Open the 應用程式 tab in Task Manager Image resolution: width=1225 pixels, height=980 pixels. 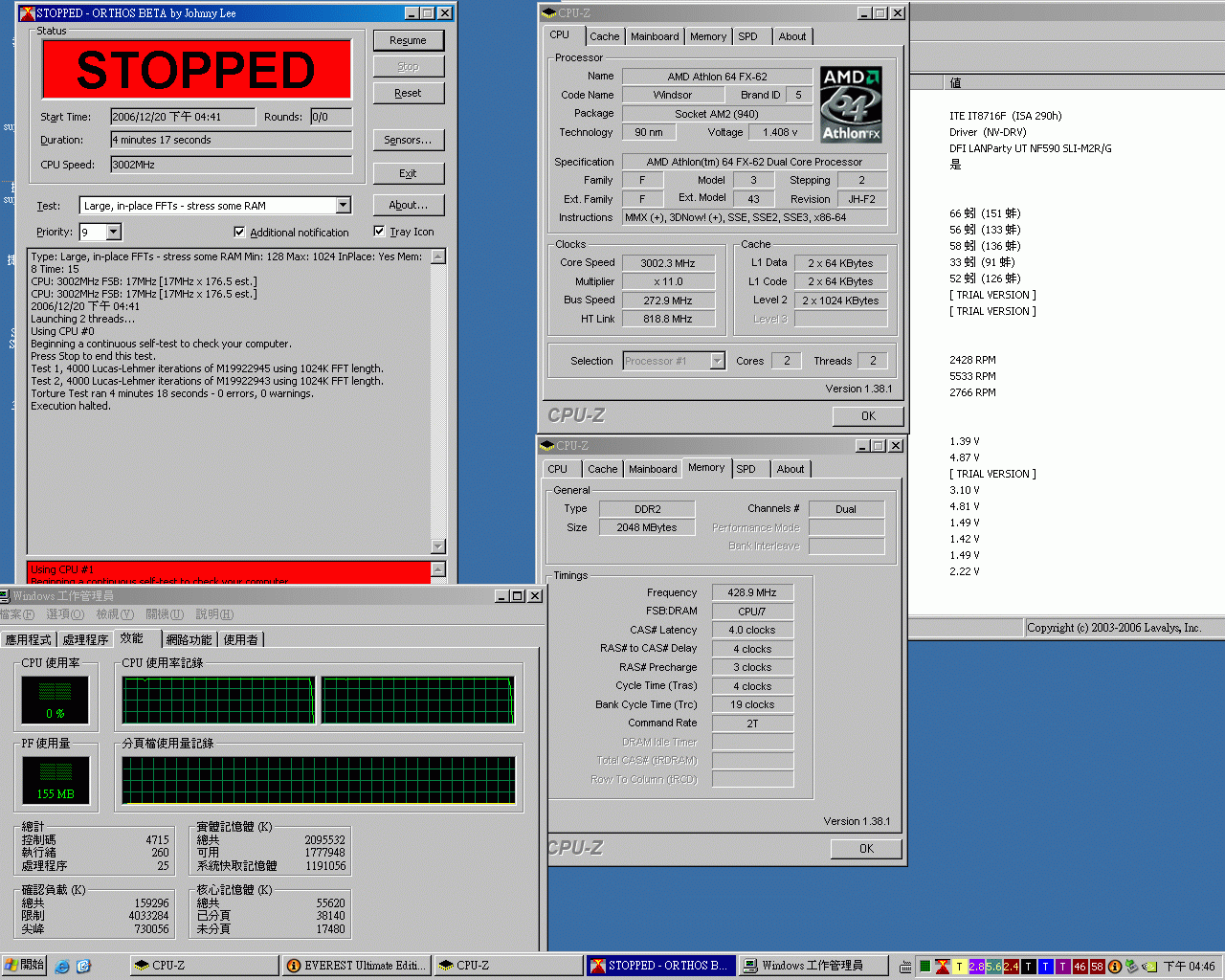pos(28,639)
